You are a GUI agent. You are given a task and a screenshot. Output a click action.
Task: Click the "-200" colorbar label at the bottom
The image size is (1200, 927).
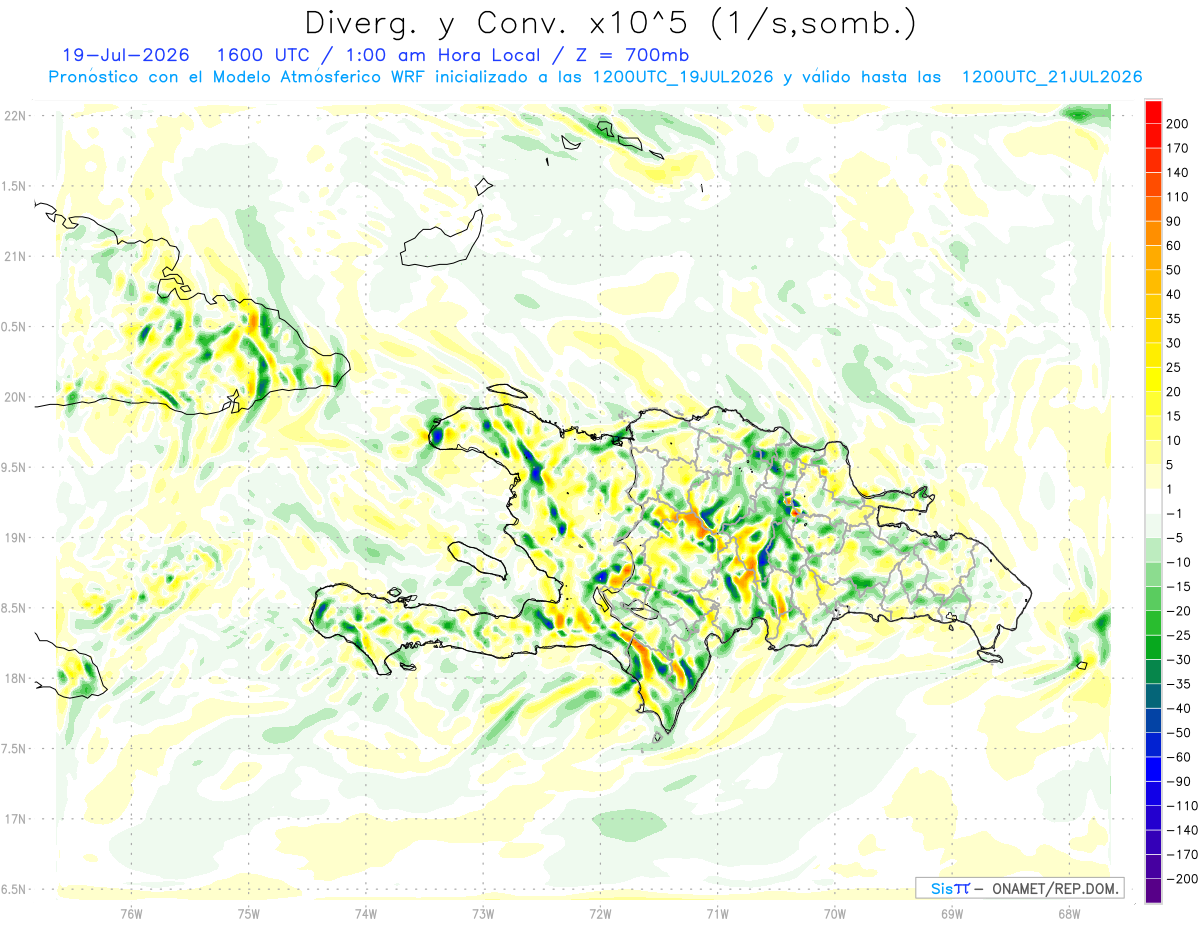(1181, 879)
